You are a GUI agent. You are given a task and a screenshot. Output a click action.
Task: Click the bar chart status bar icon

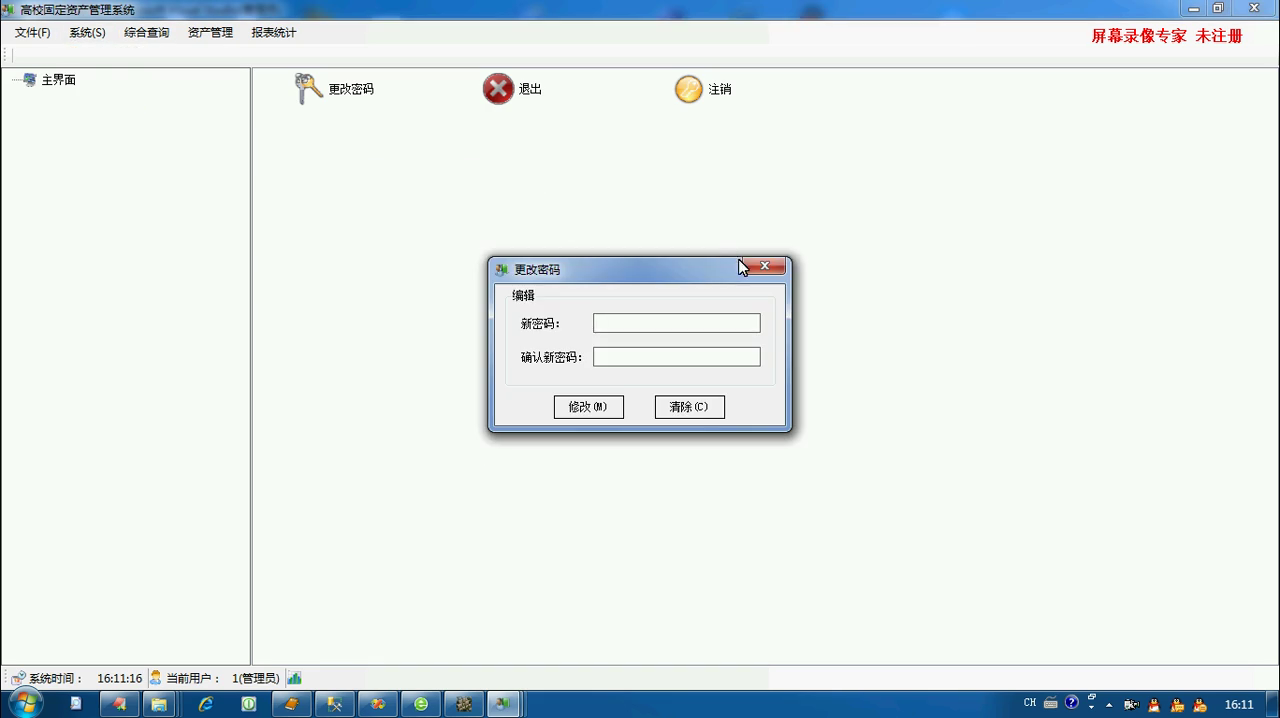click(294, 678)
